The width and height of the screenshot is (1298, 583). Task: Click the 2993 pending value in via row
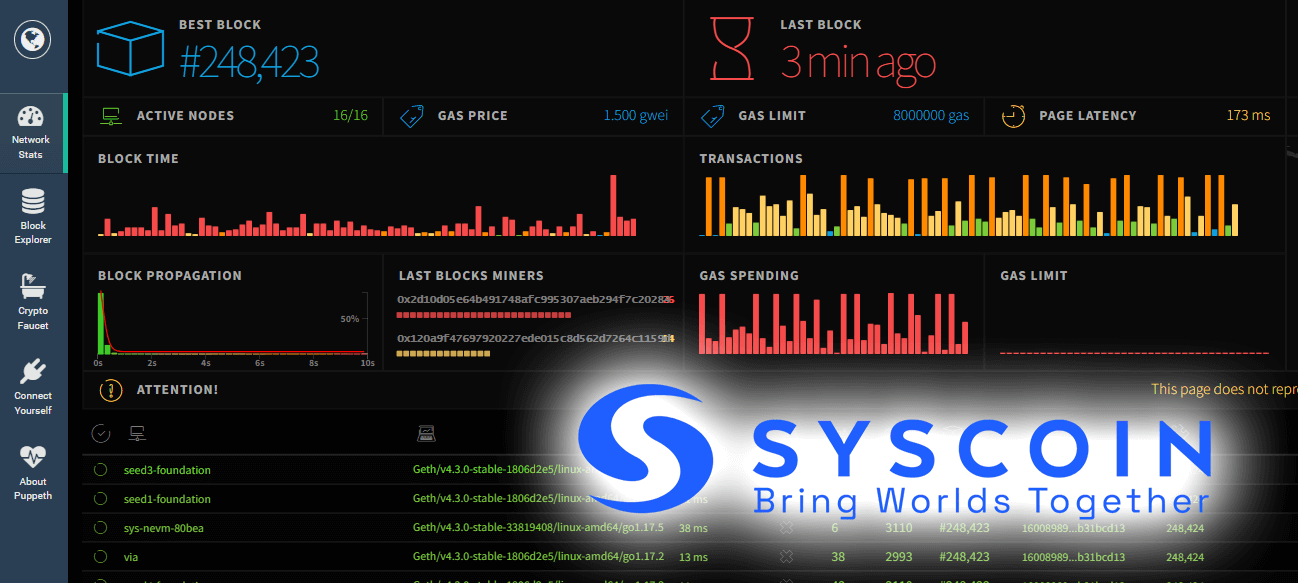pos(898,557)
